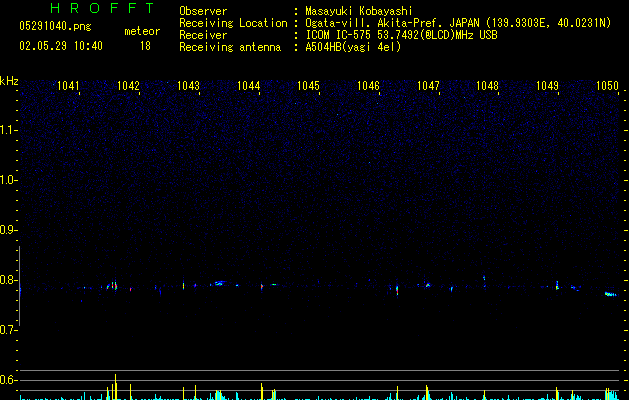Click the meteor label

[x=142, y=31]
